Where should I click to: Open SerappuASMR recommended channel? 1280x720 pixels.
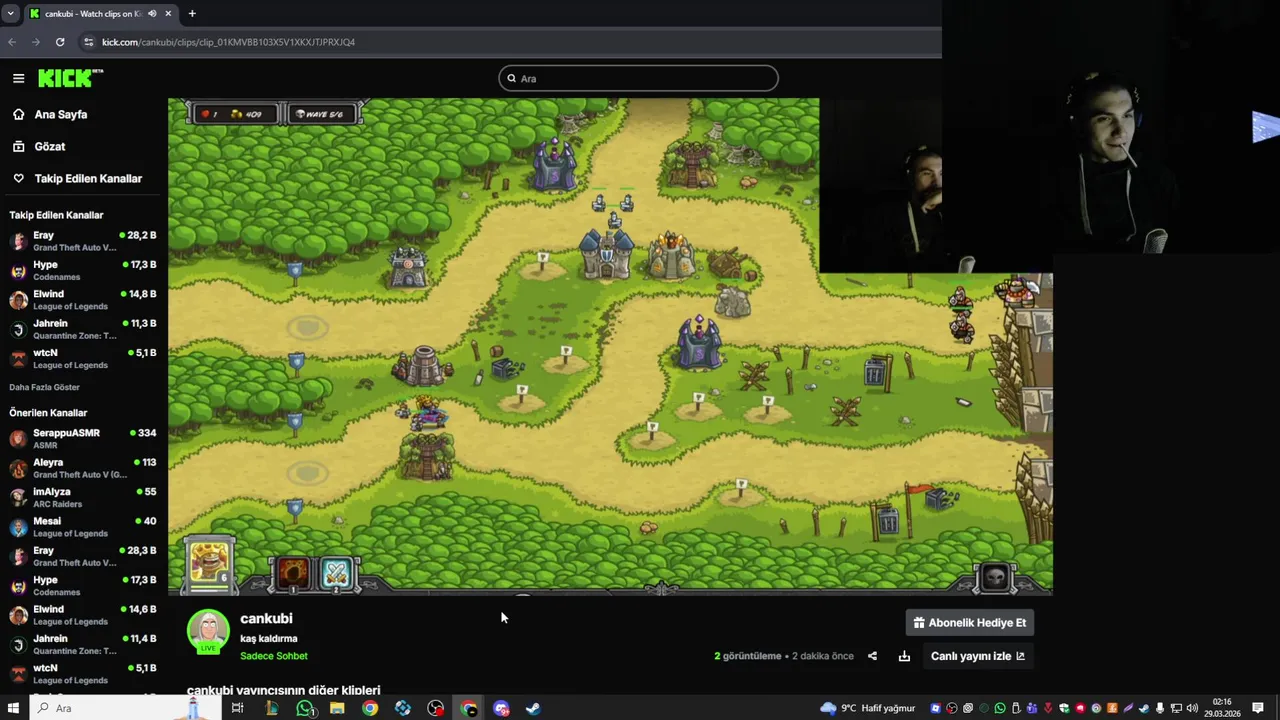[82, 438]
